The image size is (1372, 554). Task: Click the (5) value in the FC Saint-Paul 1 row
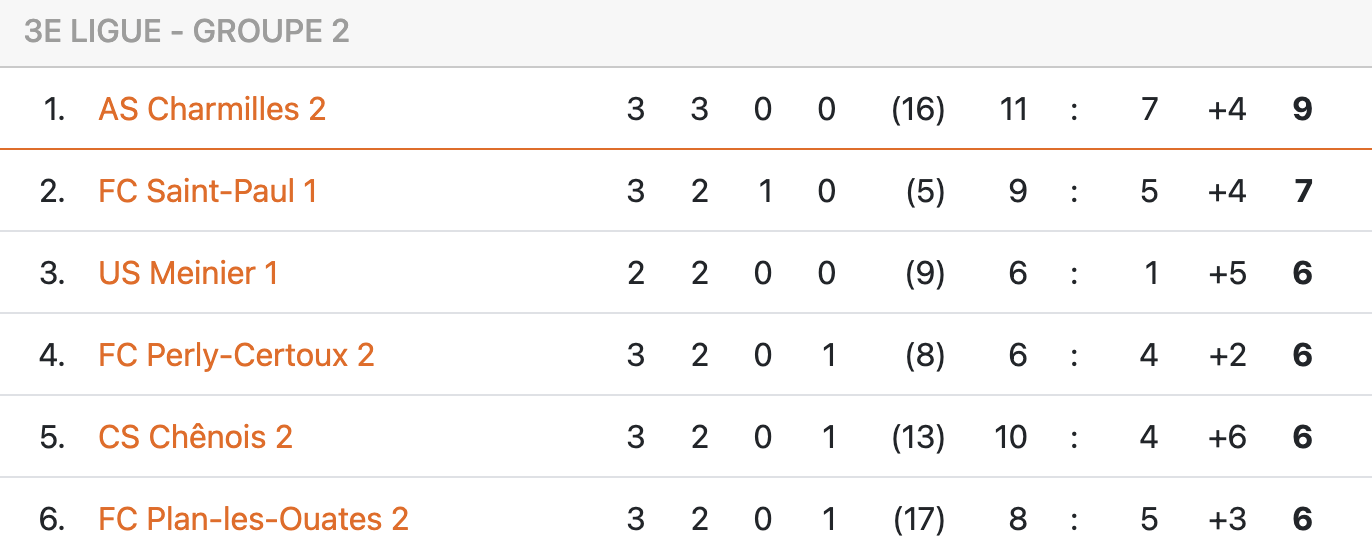925,191
